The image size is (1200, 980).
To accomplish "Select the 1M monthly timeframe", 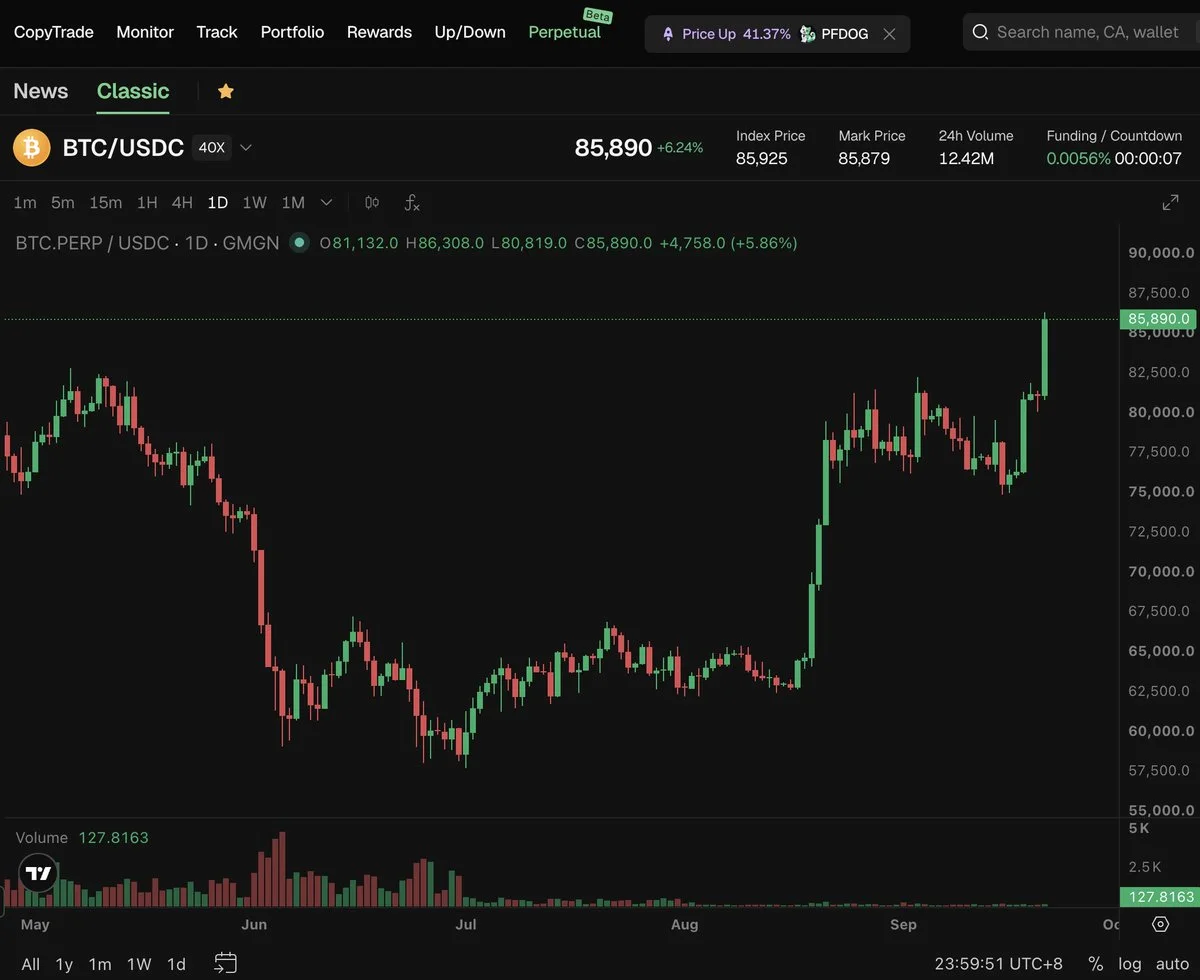I will coord(293,203).
